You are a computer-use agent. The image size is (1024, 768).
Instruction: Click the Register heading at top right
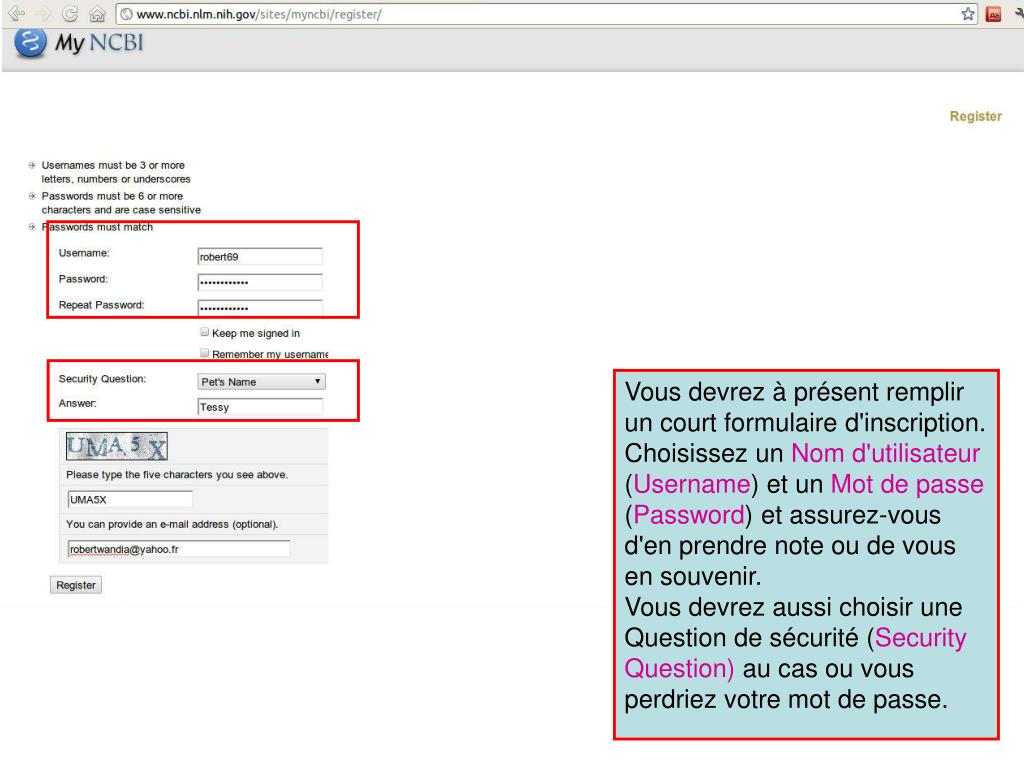975,116
